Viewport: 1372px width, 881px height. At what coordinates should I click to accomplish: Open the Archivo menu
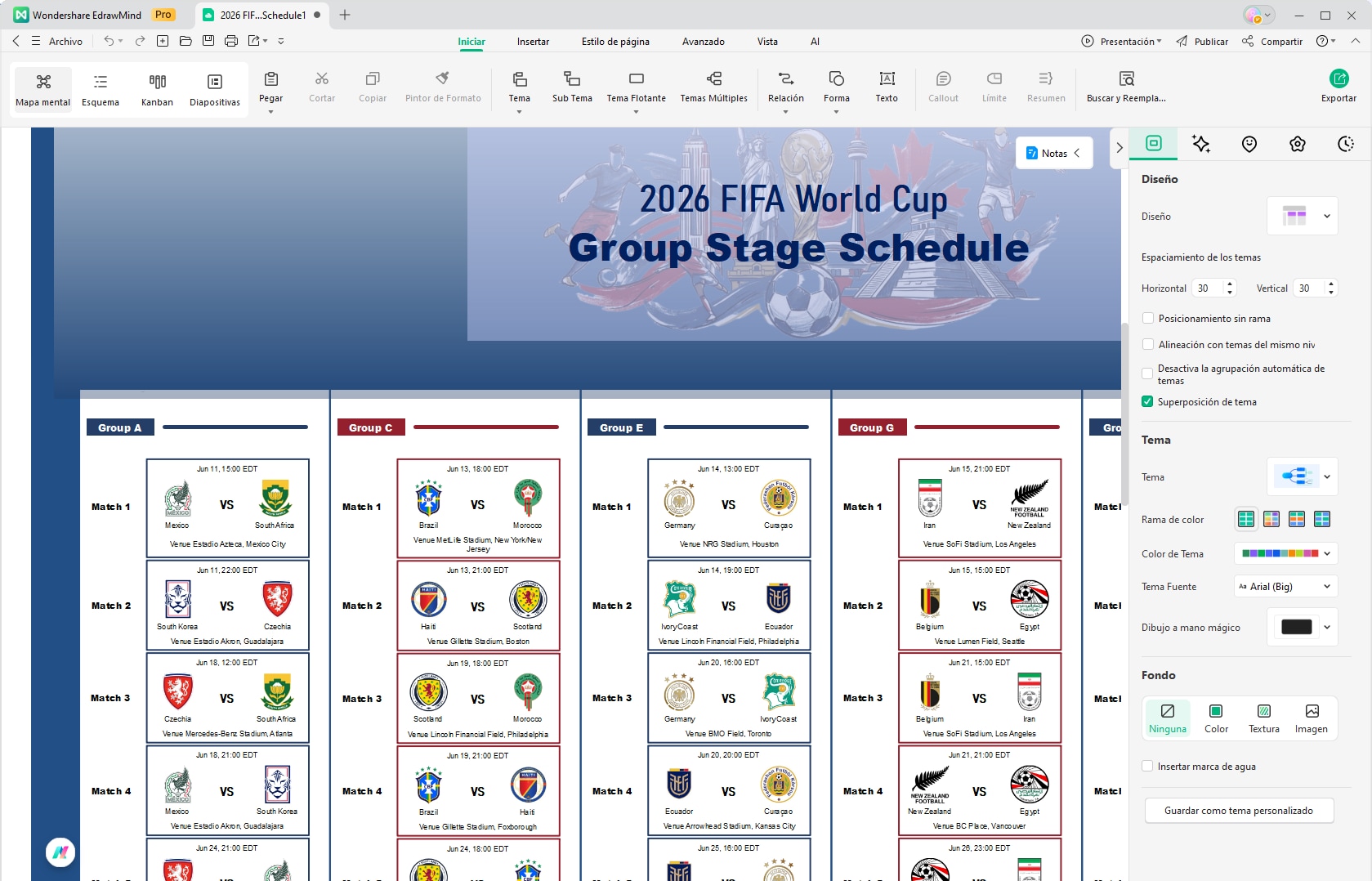tap(65, 42)
